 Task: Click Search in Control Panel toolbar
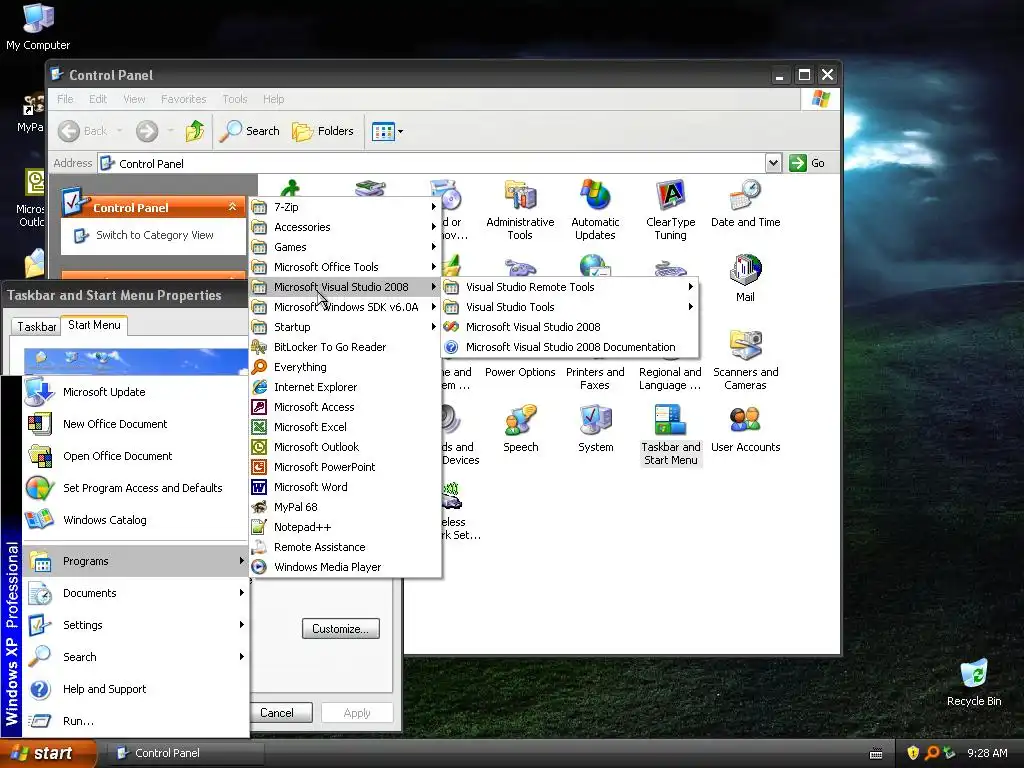pyautogui.click(x=249, y=131)
